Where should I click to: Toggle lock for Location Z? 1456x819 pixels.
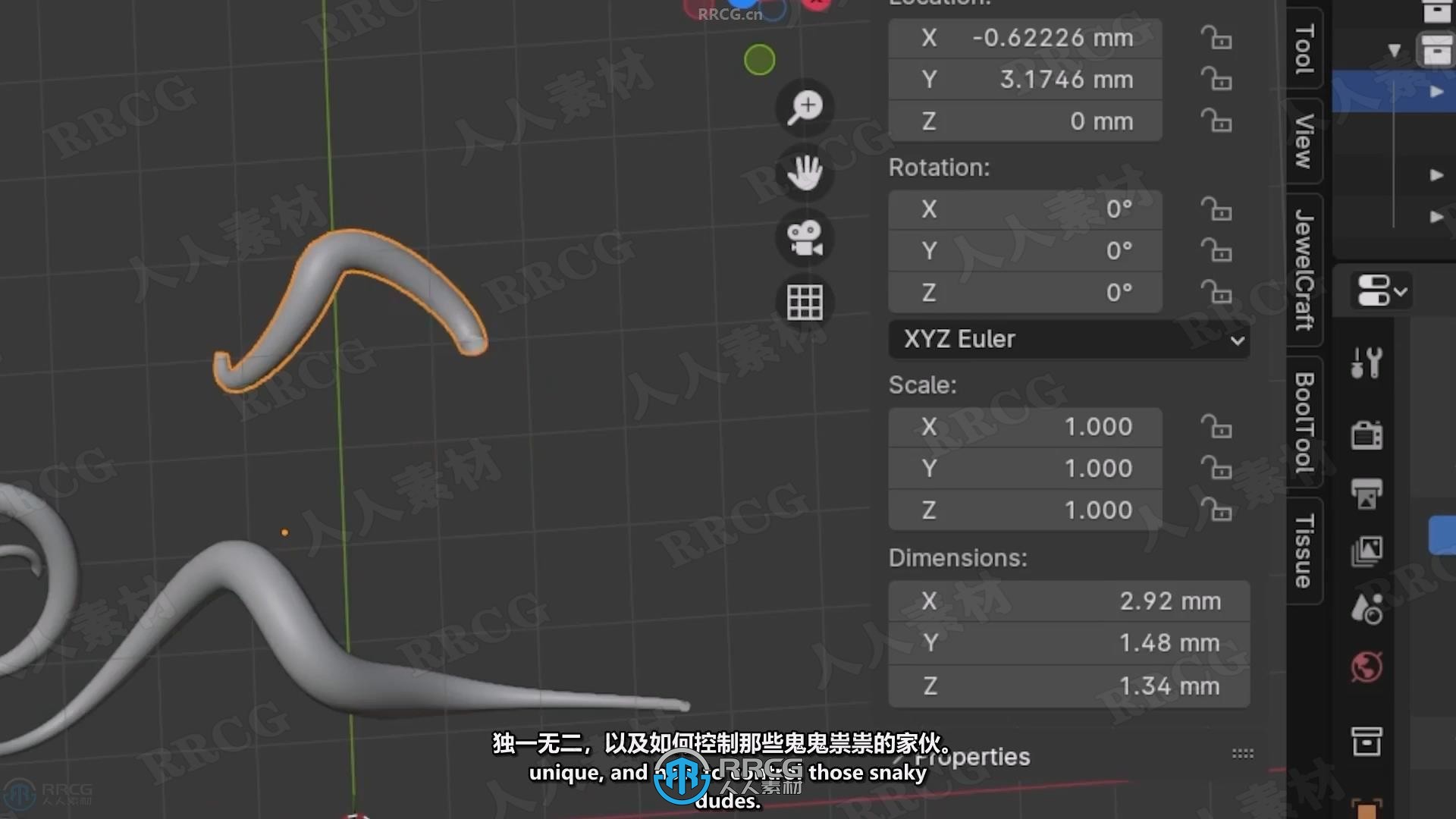1216,121
